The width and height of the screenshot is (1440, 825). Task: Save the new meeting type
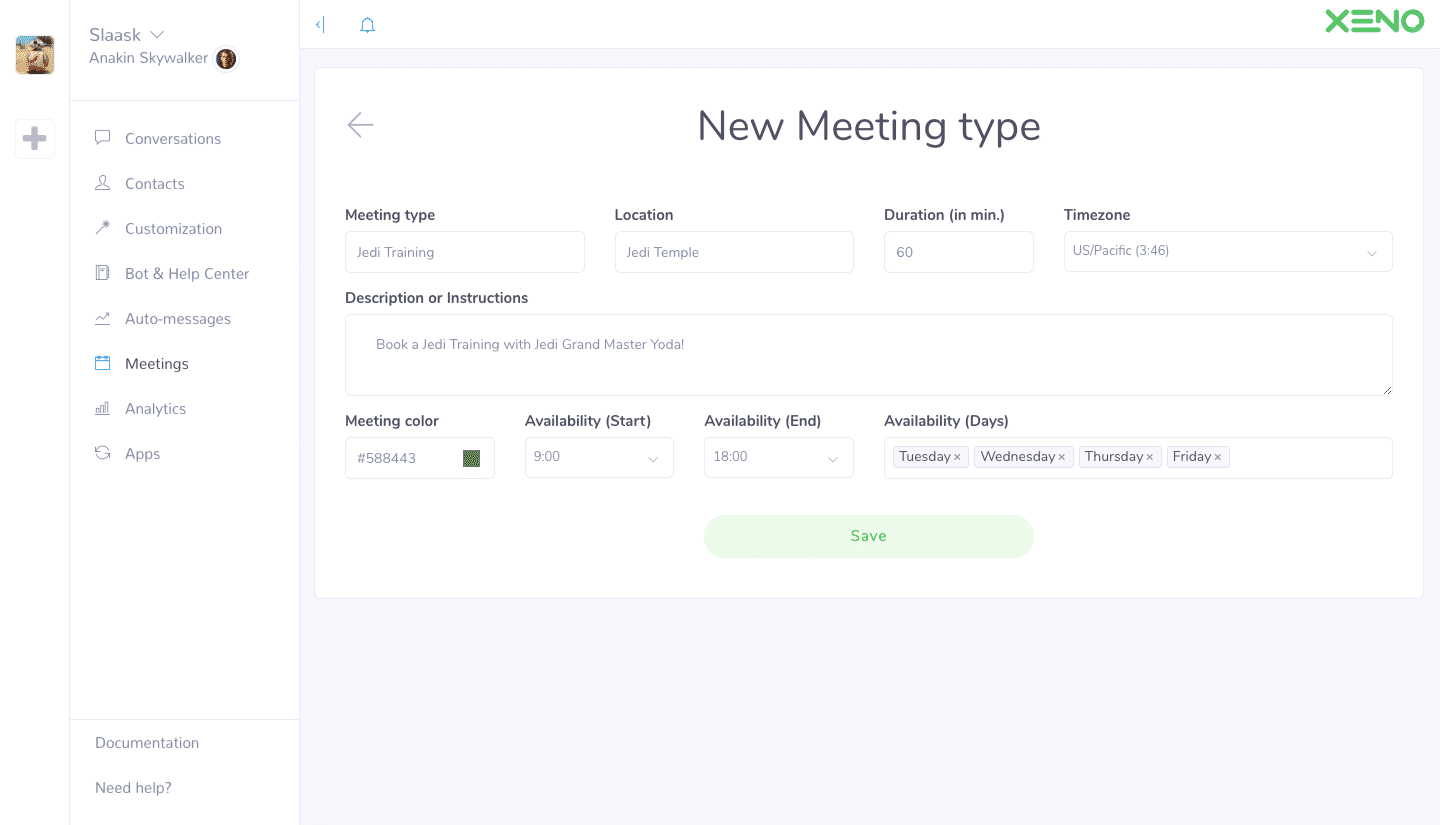point(868,536)
